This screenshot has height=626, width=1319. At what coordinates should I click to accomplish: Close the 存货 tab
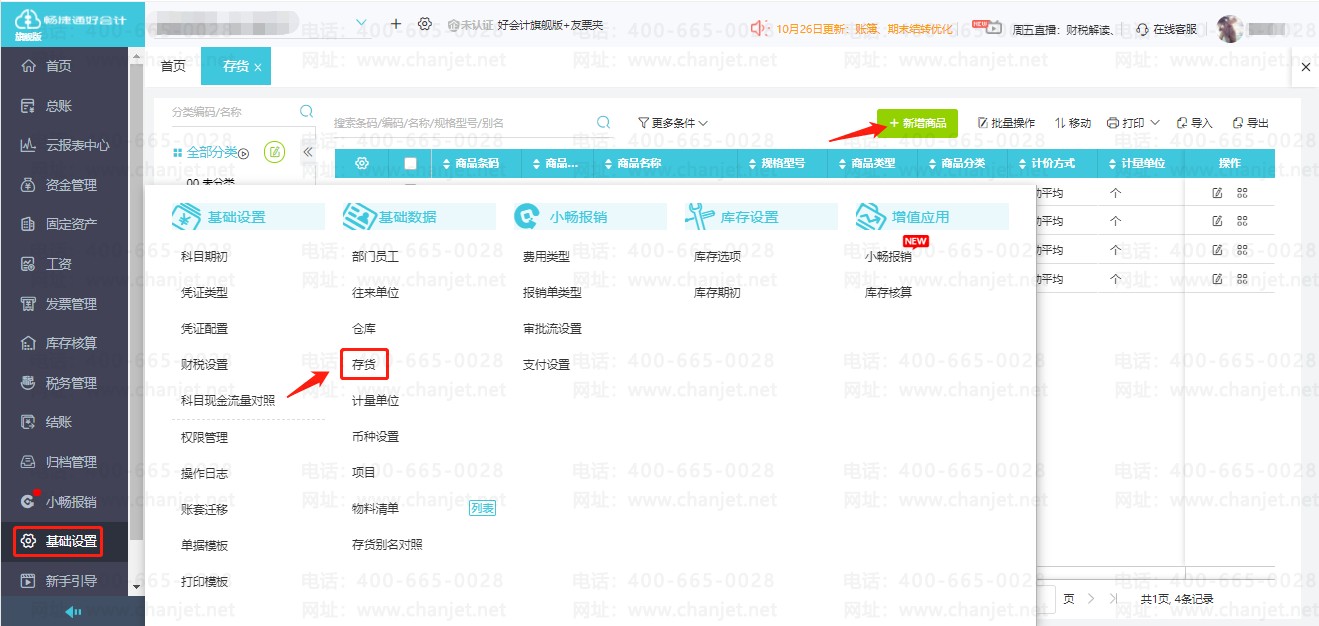point(258,67)
